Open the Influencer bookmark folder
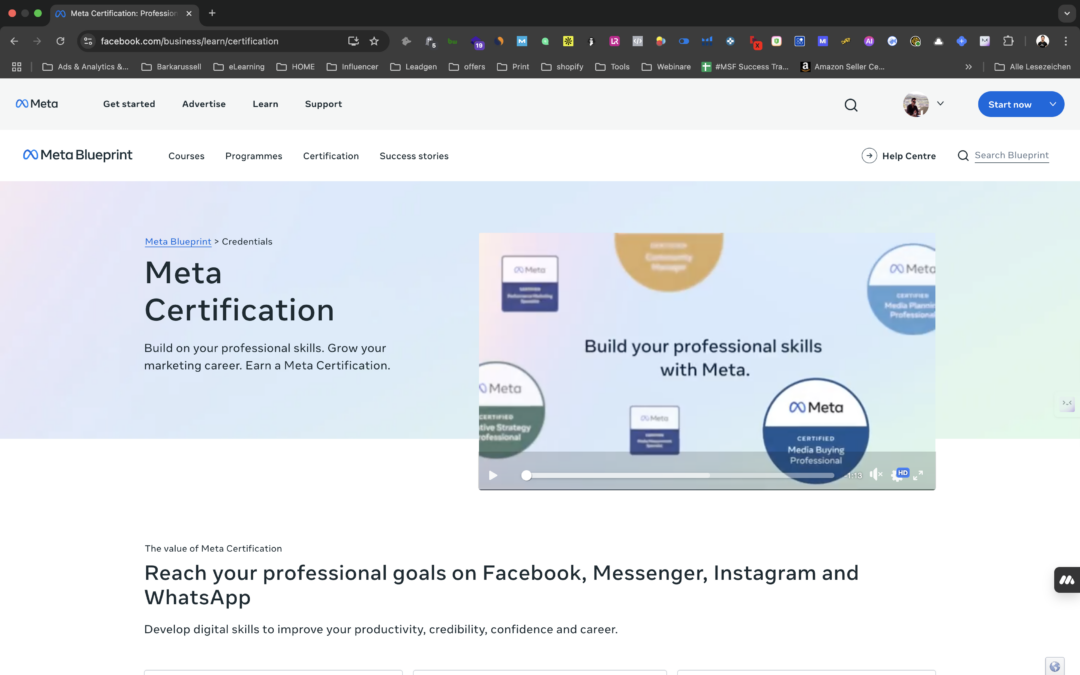The height and width of the screenshot is (675, 1080). pos(353,67)
